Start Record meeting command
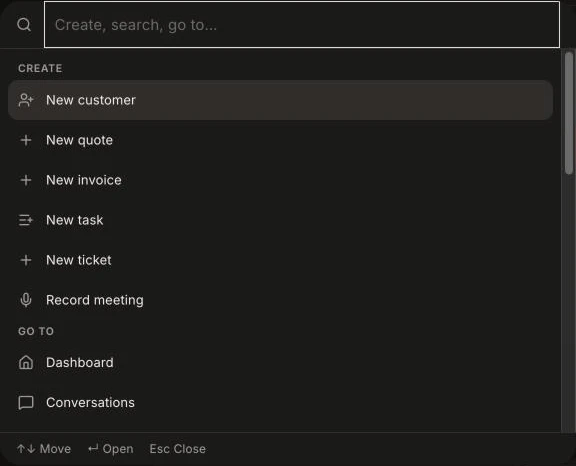 tap(280, 300)
